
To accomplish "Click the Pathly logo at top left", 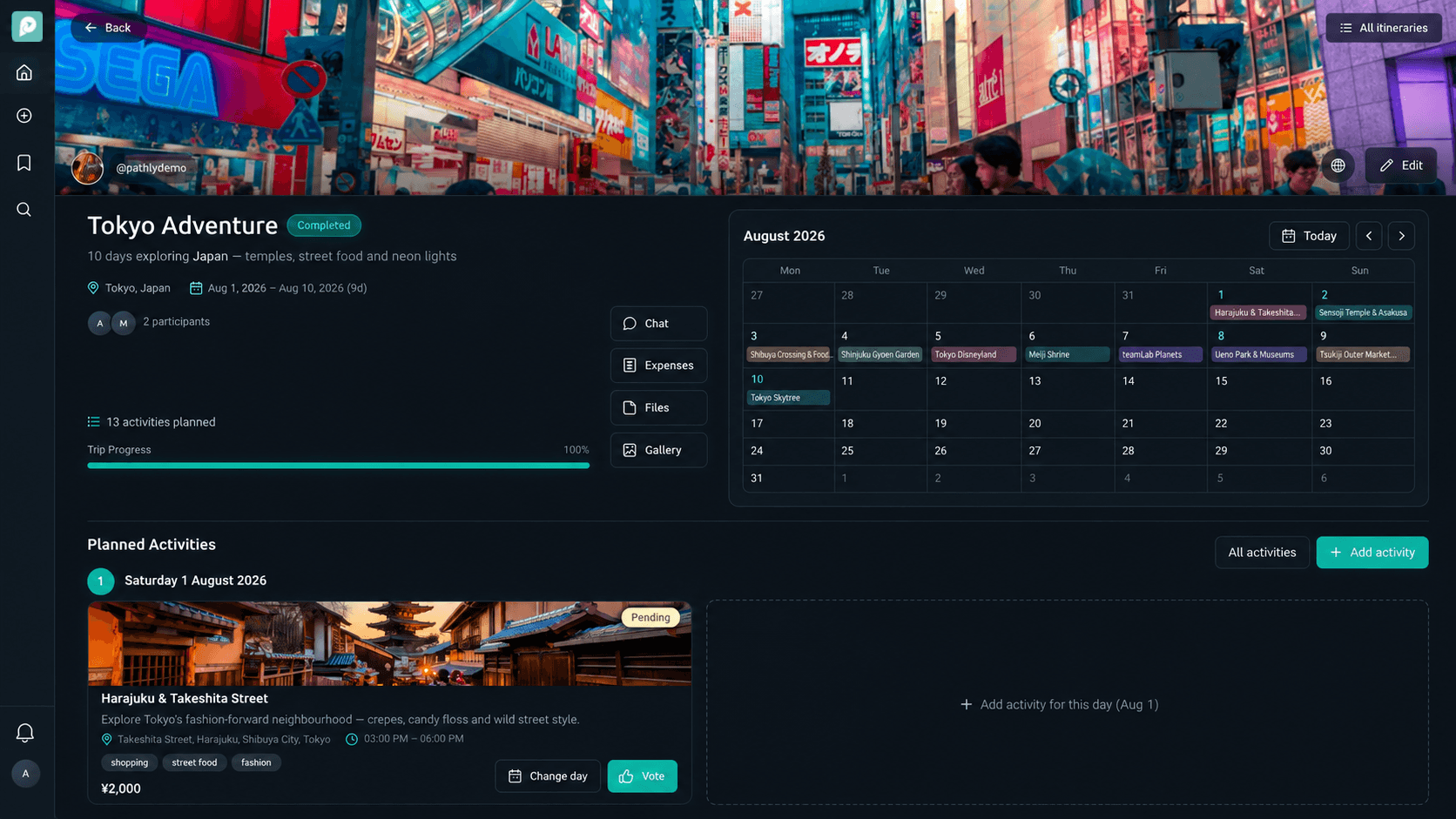I will point(27,27).
